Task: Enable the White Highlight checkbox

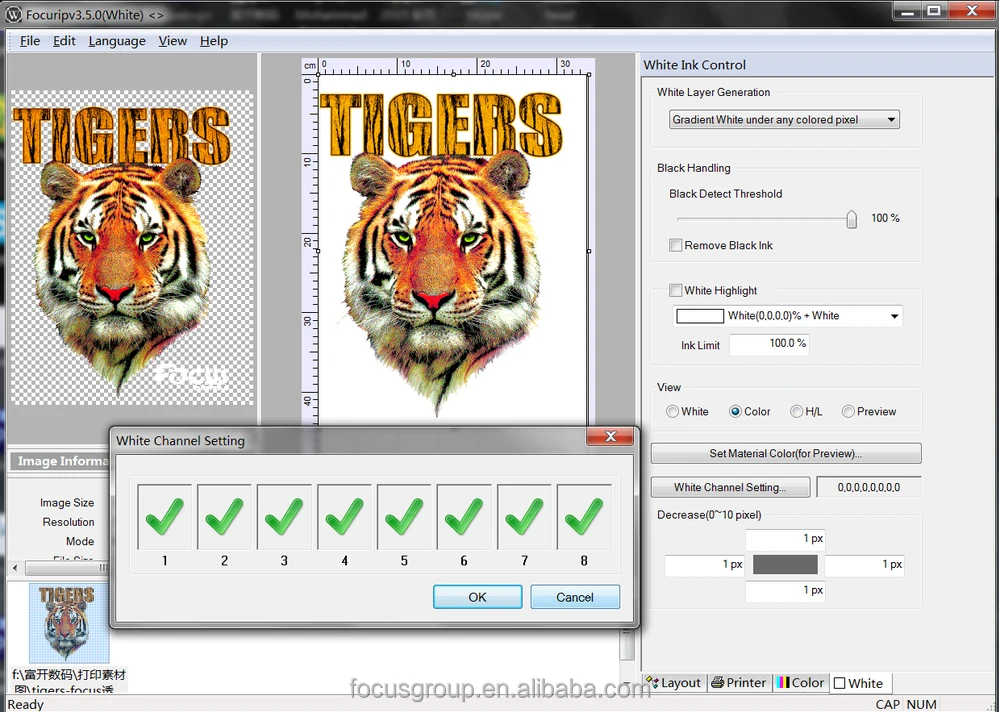Action: coord(676,291)
